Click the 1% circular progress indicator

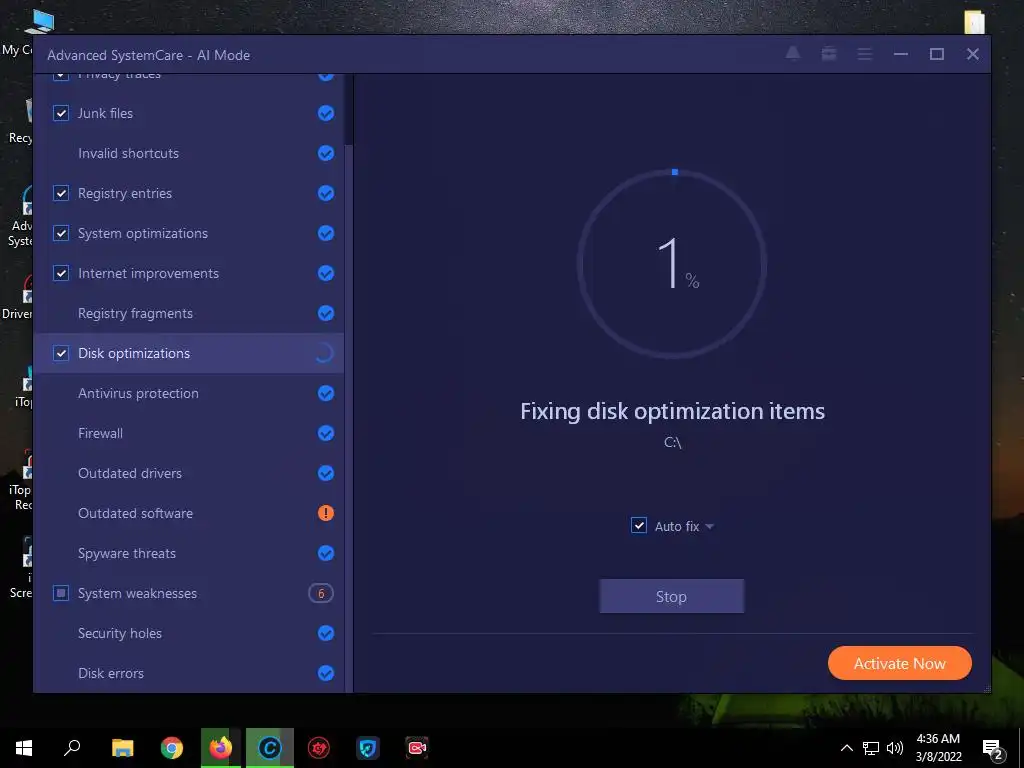[672, 264]
